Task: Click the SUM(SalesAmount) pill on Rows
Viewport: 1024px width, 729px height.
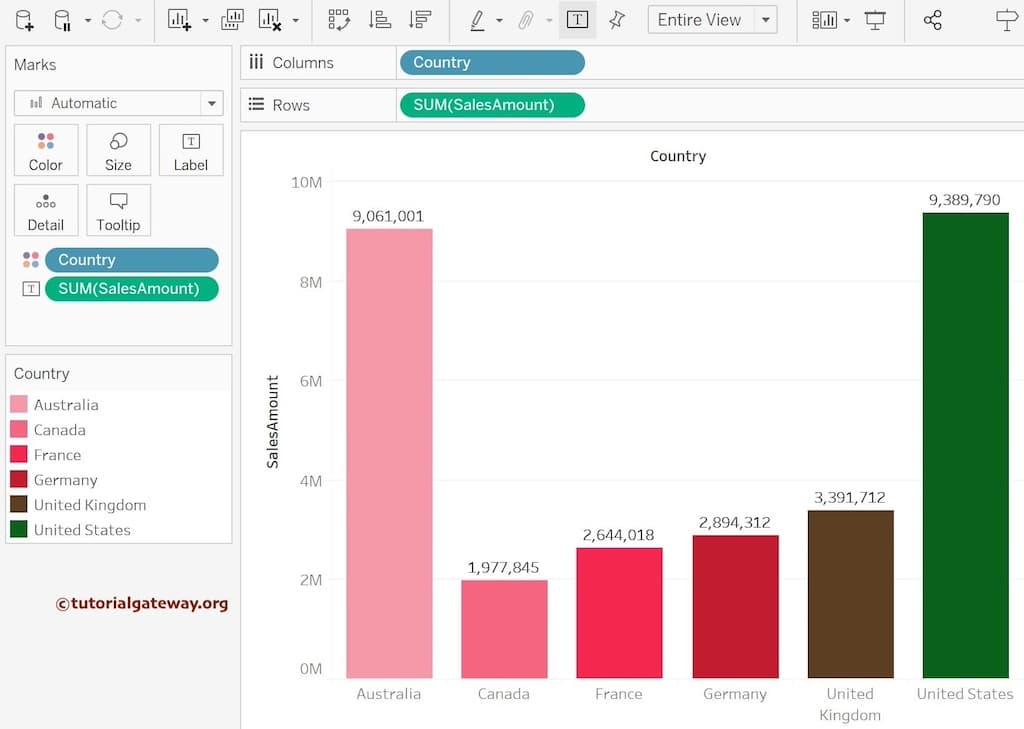Action: pyautogui.click(x=492, y=104)
